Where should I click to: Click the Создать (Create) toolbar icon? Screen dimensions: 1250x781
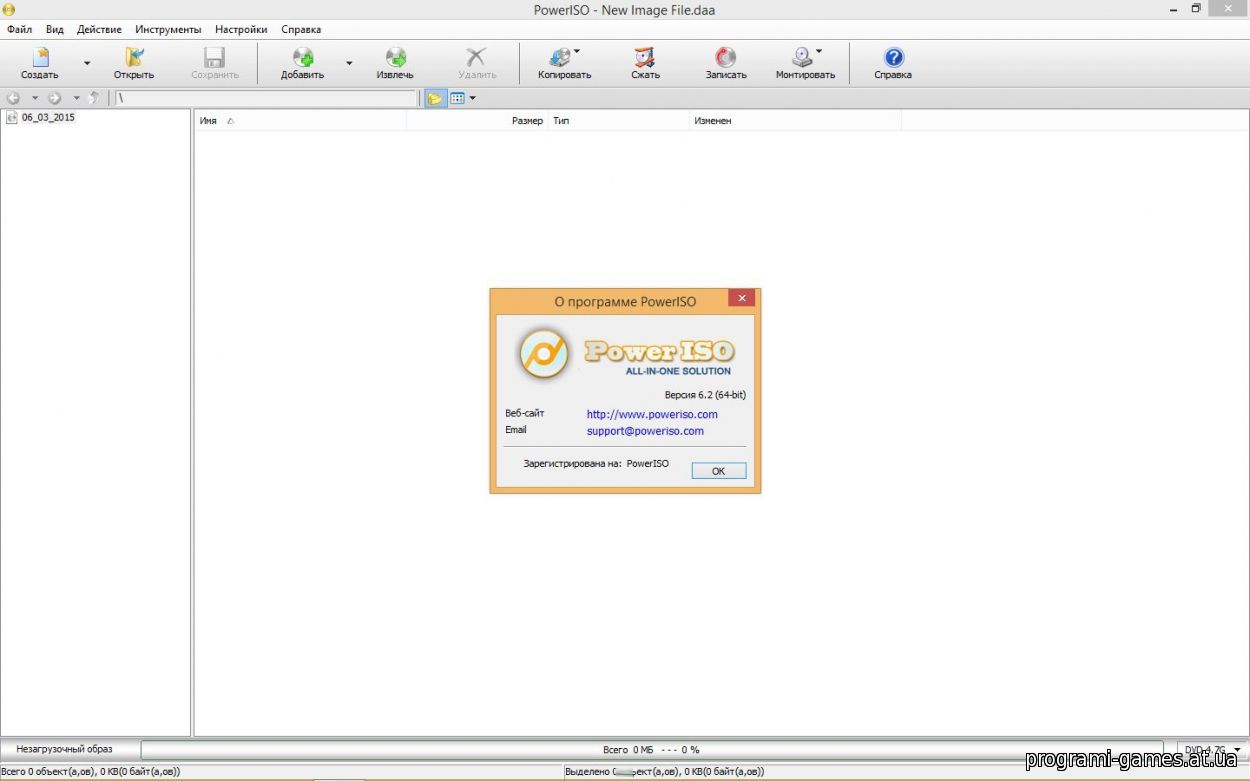tap(40, 63)
